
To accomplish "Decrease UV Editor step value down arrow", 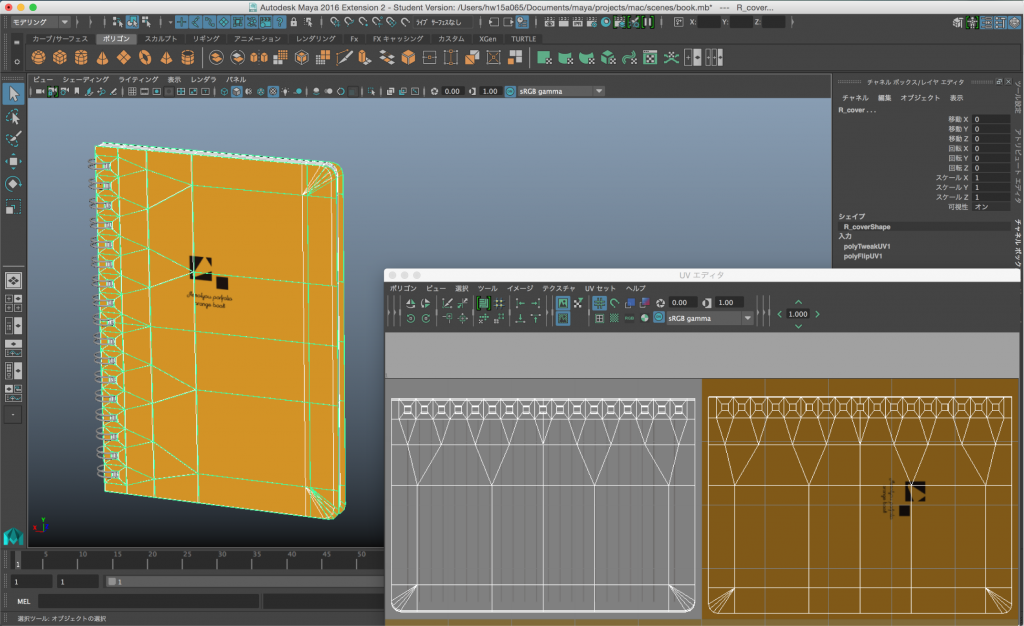I will coord(798,326).
